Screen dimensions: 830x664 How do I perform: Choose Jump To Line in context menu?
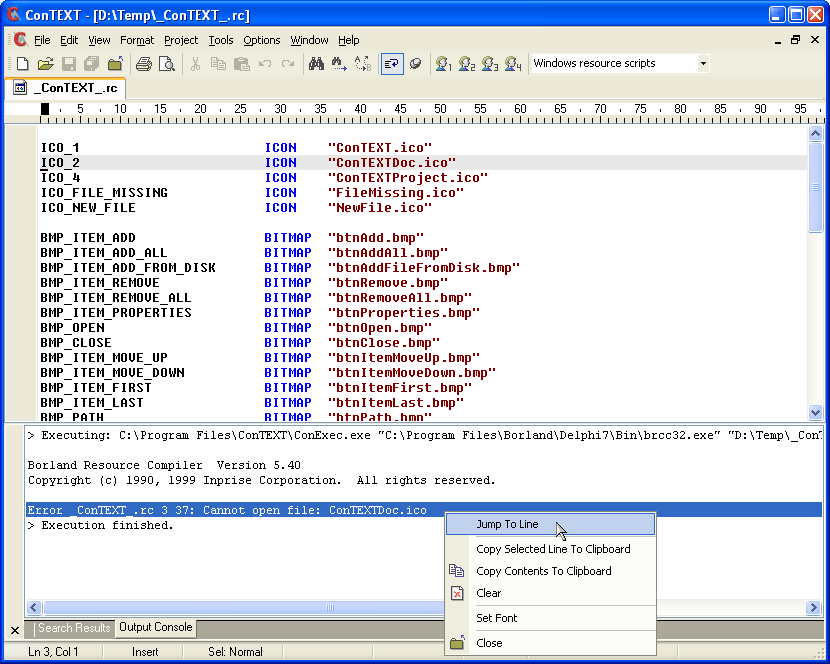coord(551,524)
